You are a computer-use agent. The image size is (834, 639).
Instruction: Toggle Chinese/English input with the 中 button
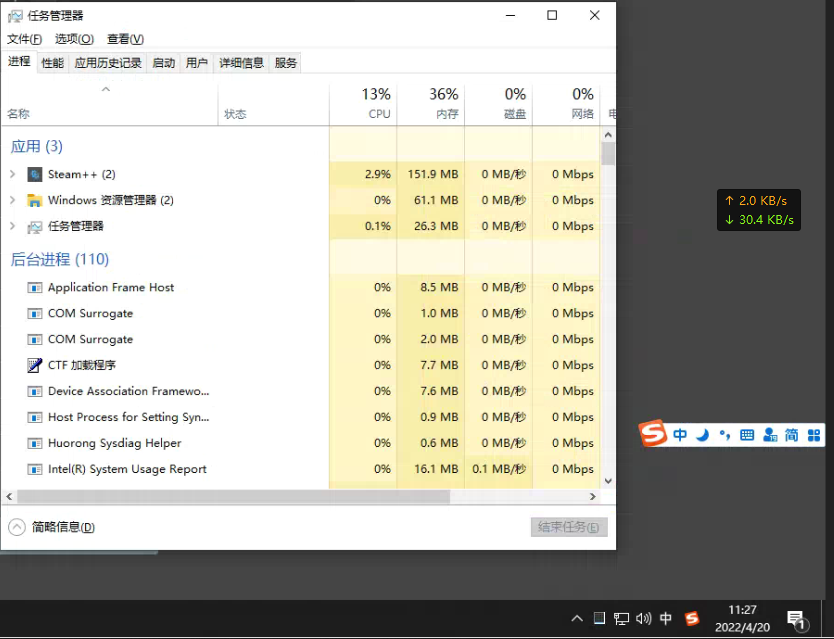coord(680,434)
